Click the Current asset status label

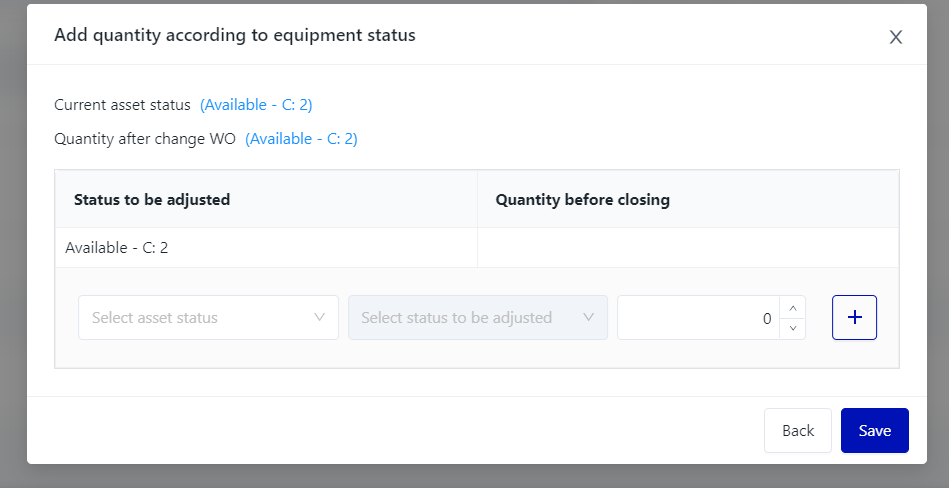122,104
